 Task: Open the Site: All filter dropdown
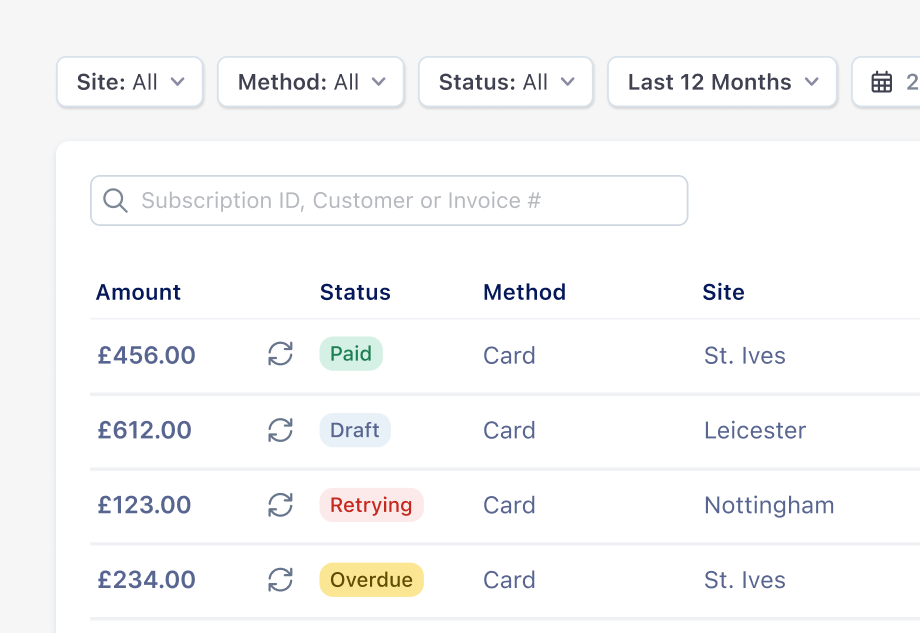129,82
